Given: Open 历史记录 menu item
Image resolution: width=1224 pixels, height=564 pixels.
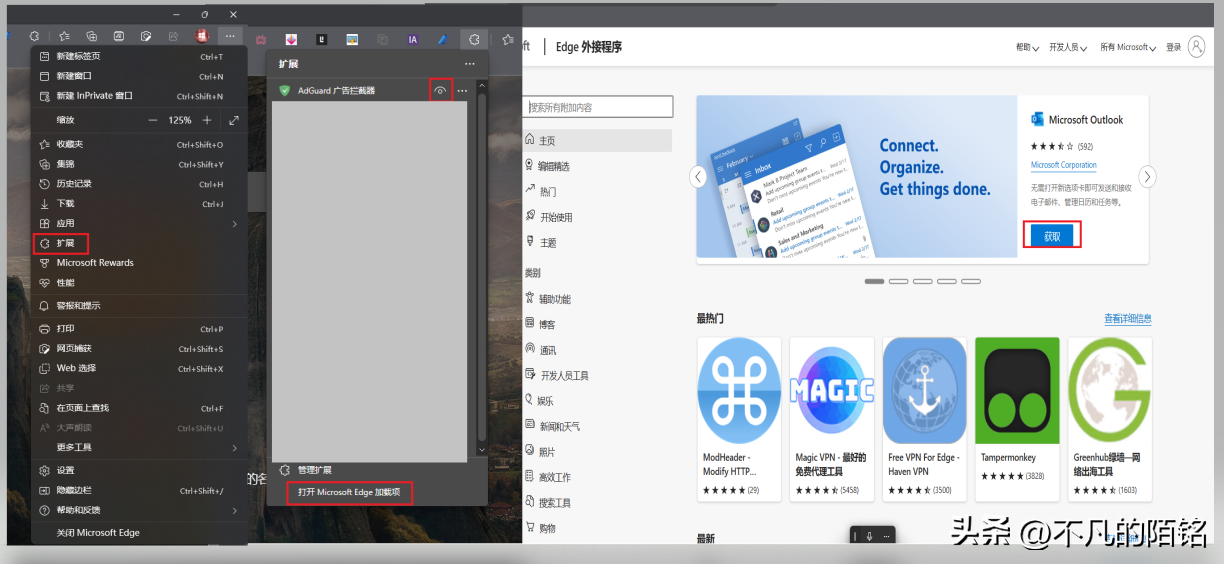Looking at the screenshot, I should pos(139,184).
